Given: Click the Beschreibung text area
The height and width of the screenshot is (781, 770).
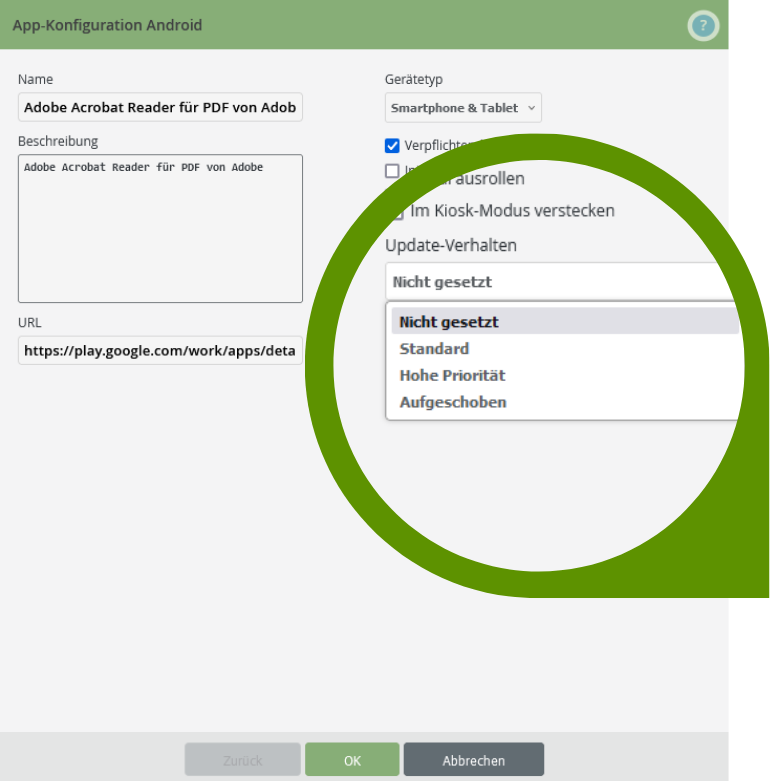Looking at the screenshot, I should [x=160, y=228].
